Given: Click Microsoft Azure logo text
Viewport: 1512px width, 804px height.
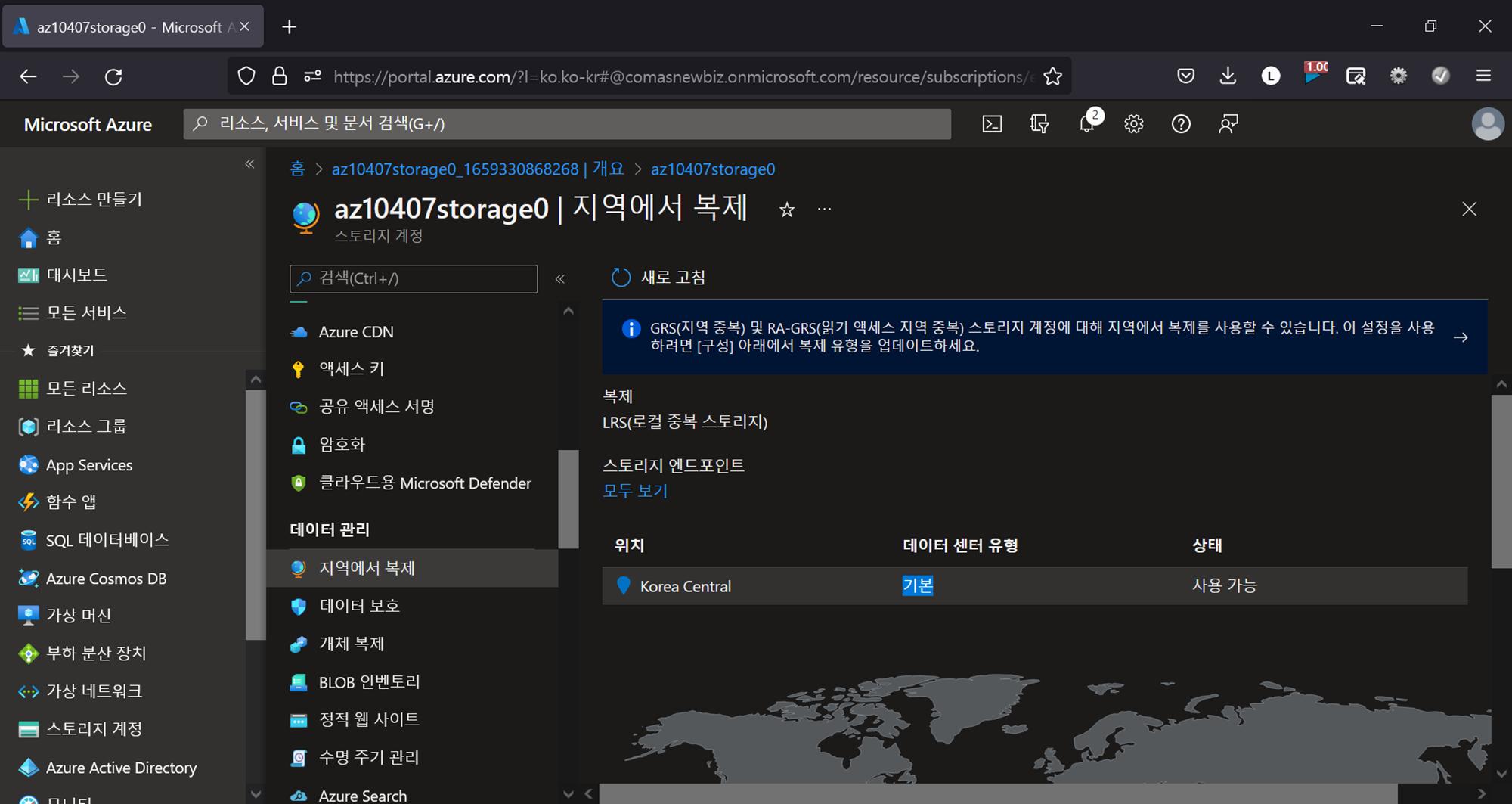Looking at the screenshot, I should (x=88, y=124).
